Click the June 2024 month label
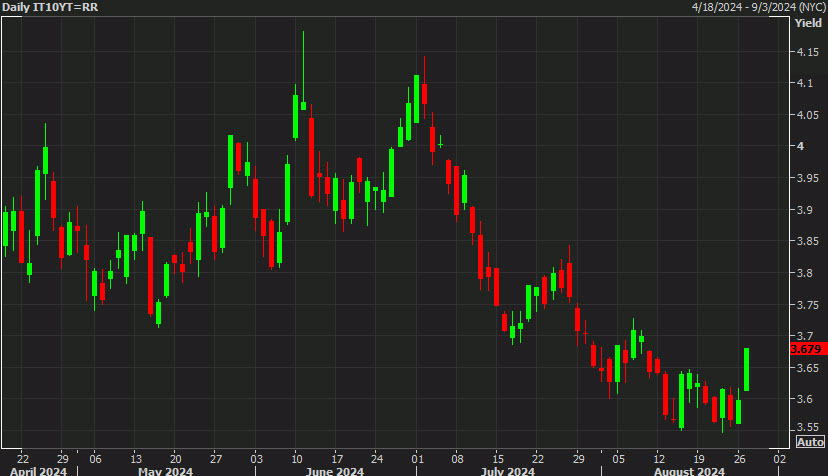The height and width of the screenshot is (476, 828). (x=334, y=469)
